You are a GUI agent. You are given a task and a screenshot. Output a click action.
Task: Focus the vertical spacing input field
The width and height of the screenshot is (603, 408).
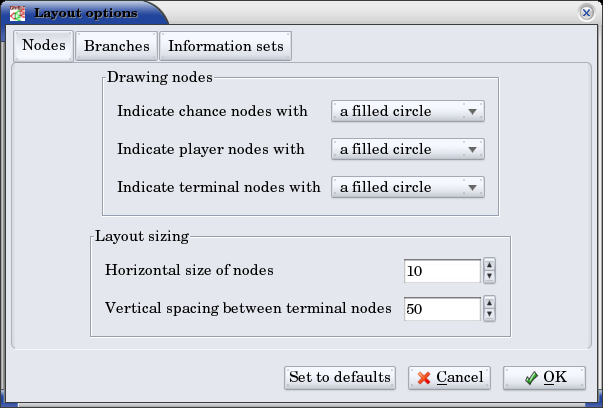point(442,309)
